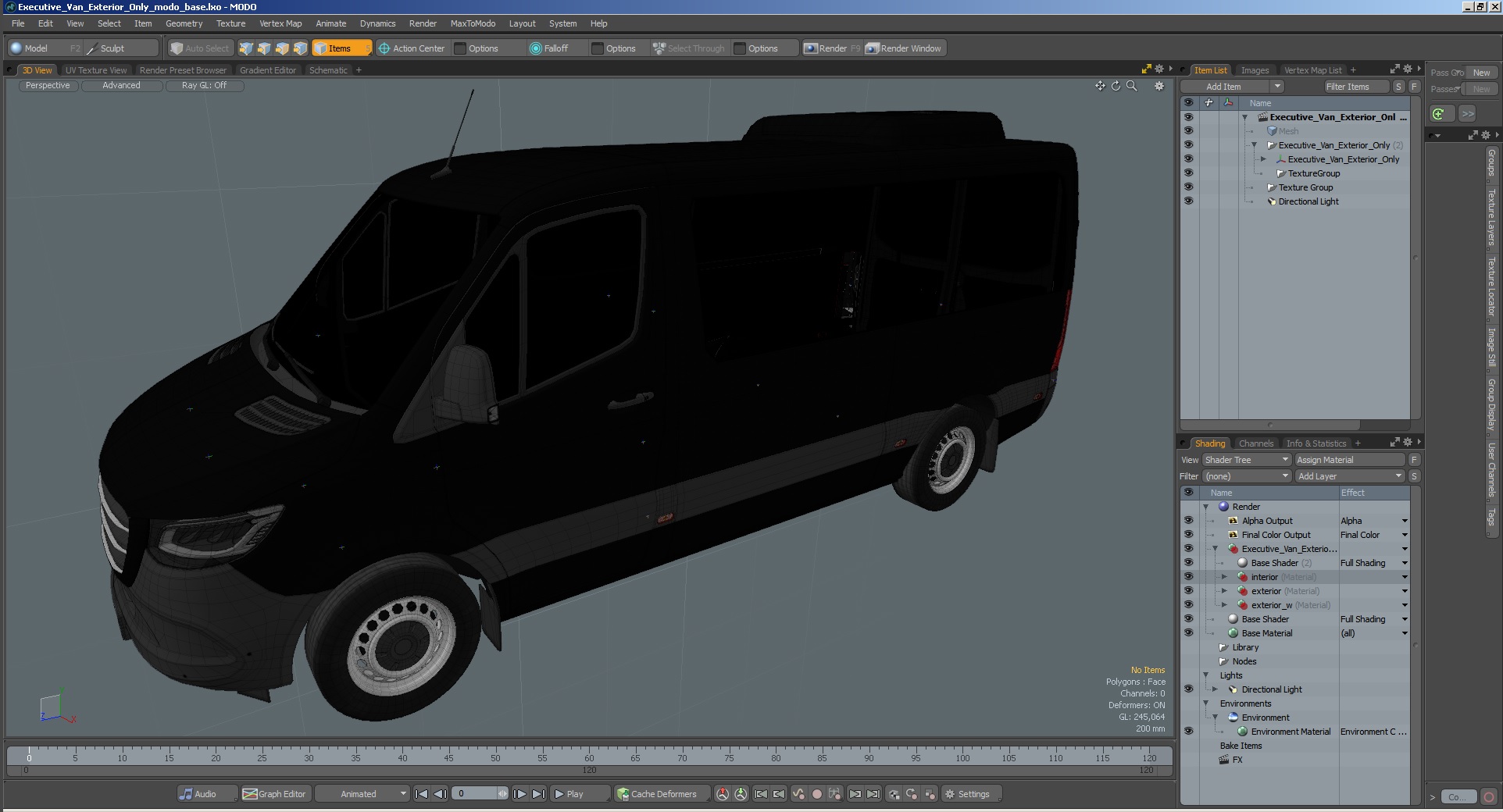Expand the exterior material group

pyautogui.click(x=1224, y=591)
